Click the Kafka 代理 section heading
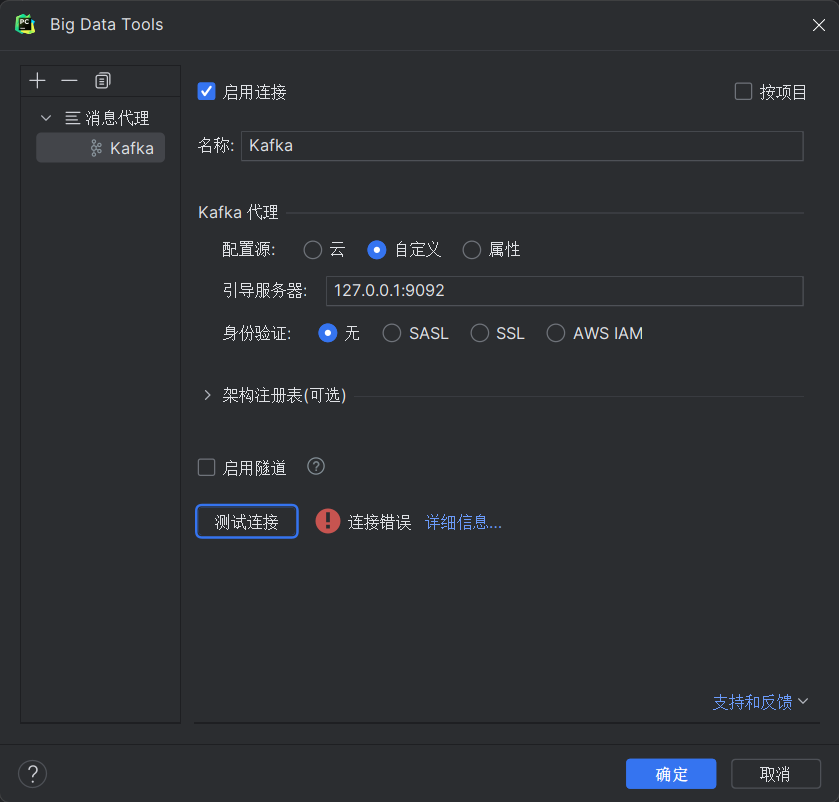The height and width of the screenshot is (802, 839). pos(238,212)
